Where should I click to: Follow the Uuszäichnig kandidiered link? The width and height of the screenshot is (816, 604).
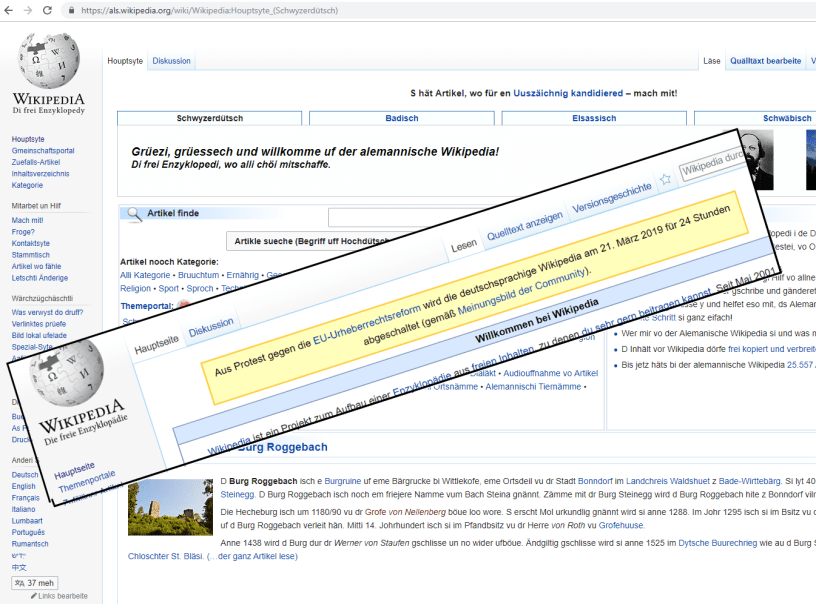pyautogui.click(x=568, y=93)
